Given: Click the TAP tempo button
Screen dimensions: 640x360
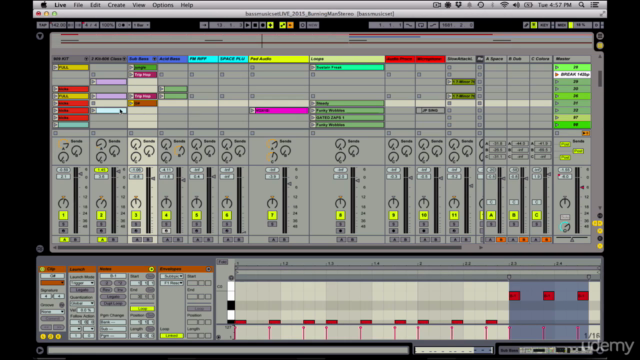Looking at the screenshot, I should tap(42, 25).
